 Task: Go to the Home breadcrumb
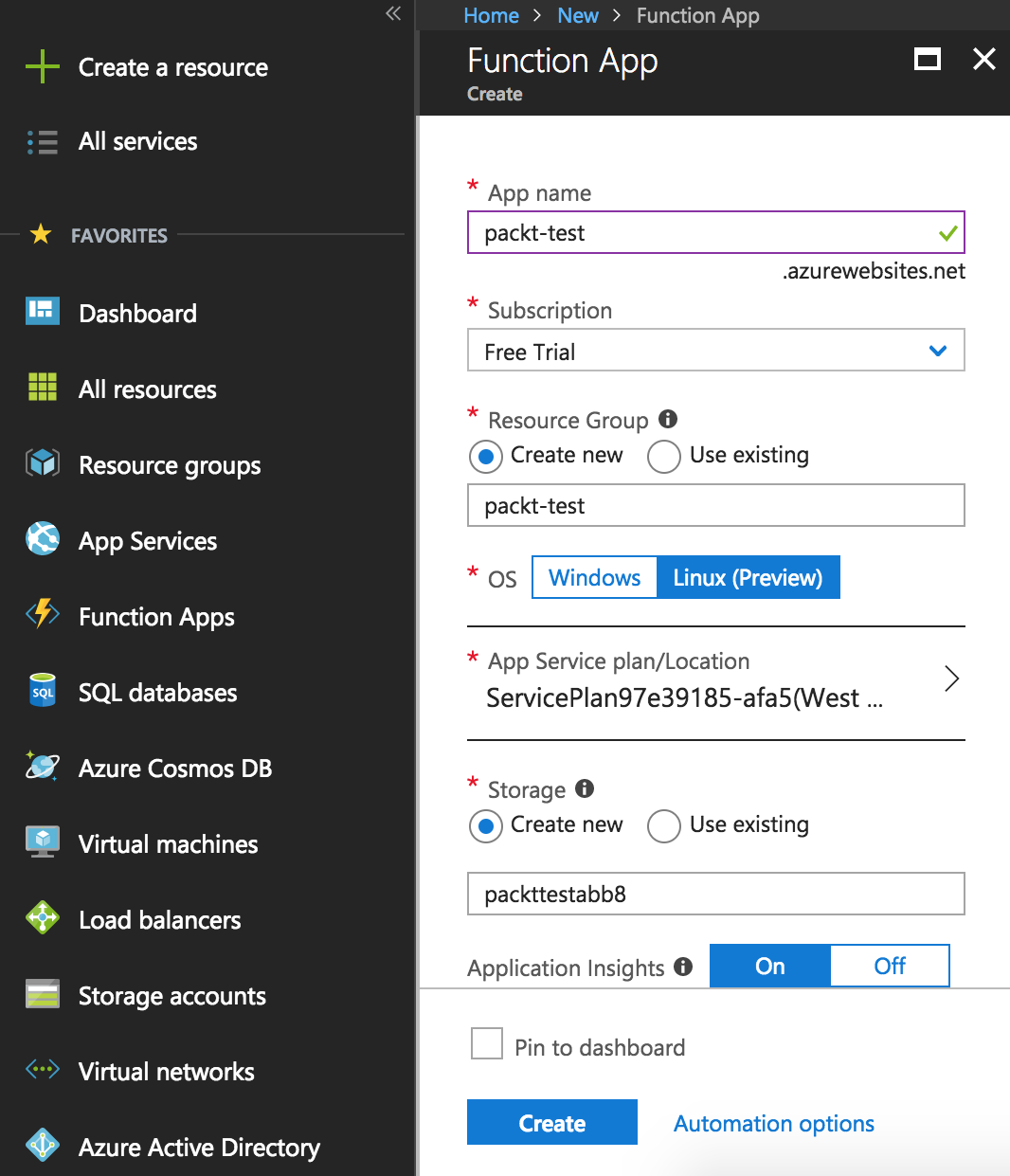click(491, 15)
